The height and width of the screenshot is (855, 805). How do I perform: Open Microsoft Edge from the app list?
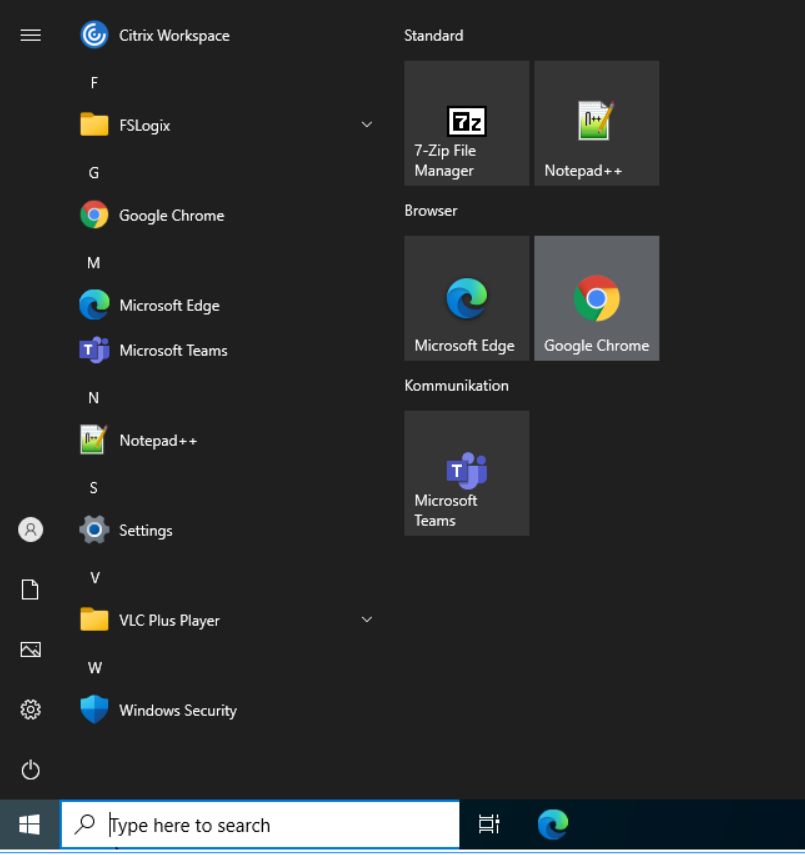(x=226, y=305)
